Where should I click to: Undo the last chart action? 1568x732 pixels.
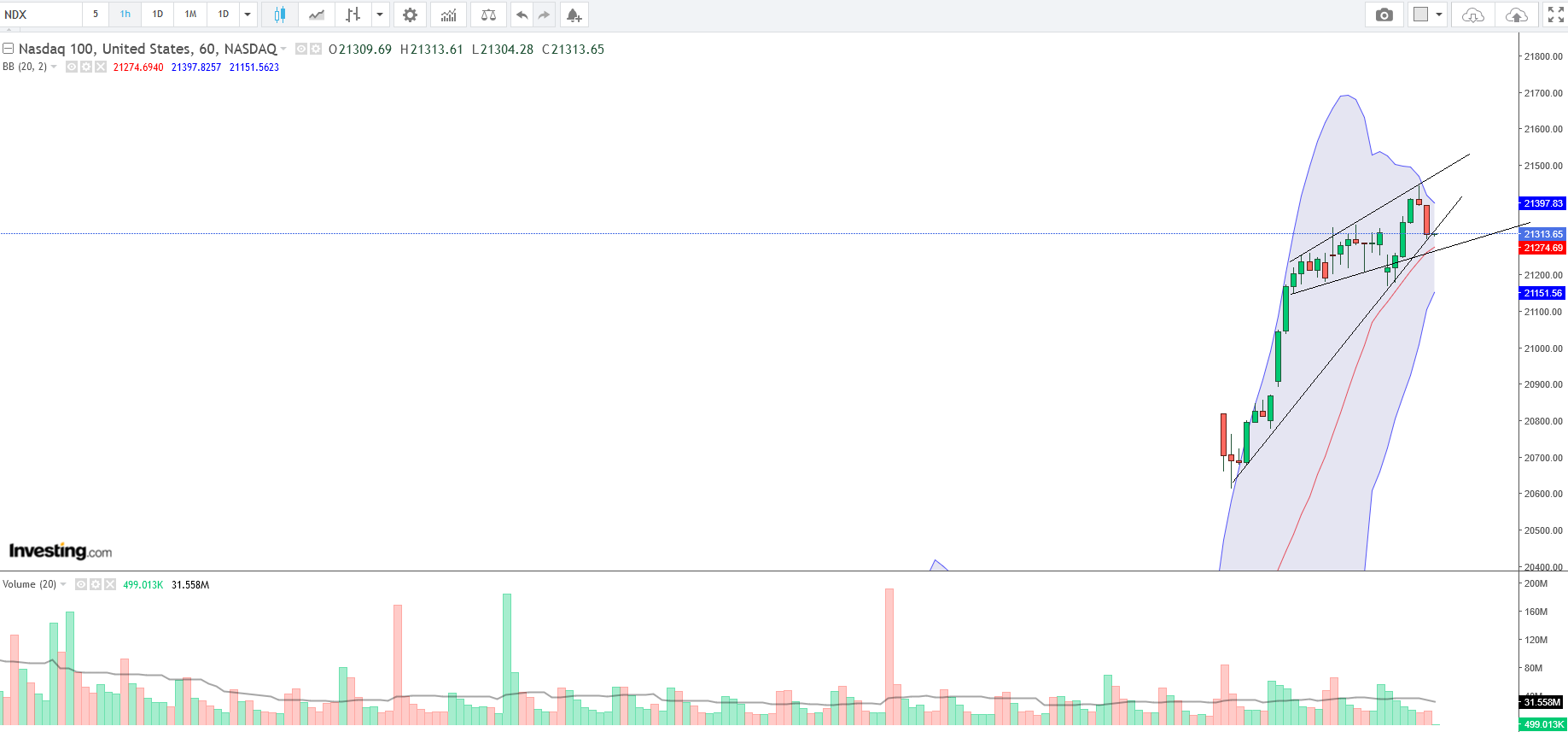(x=522, y=15)
